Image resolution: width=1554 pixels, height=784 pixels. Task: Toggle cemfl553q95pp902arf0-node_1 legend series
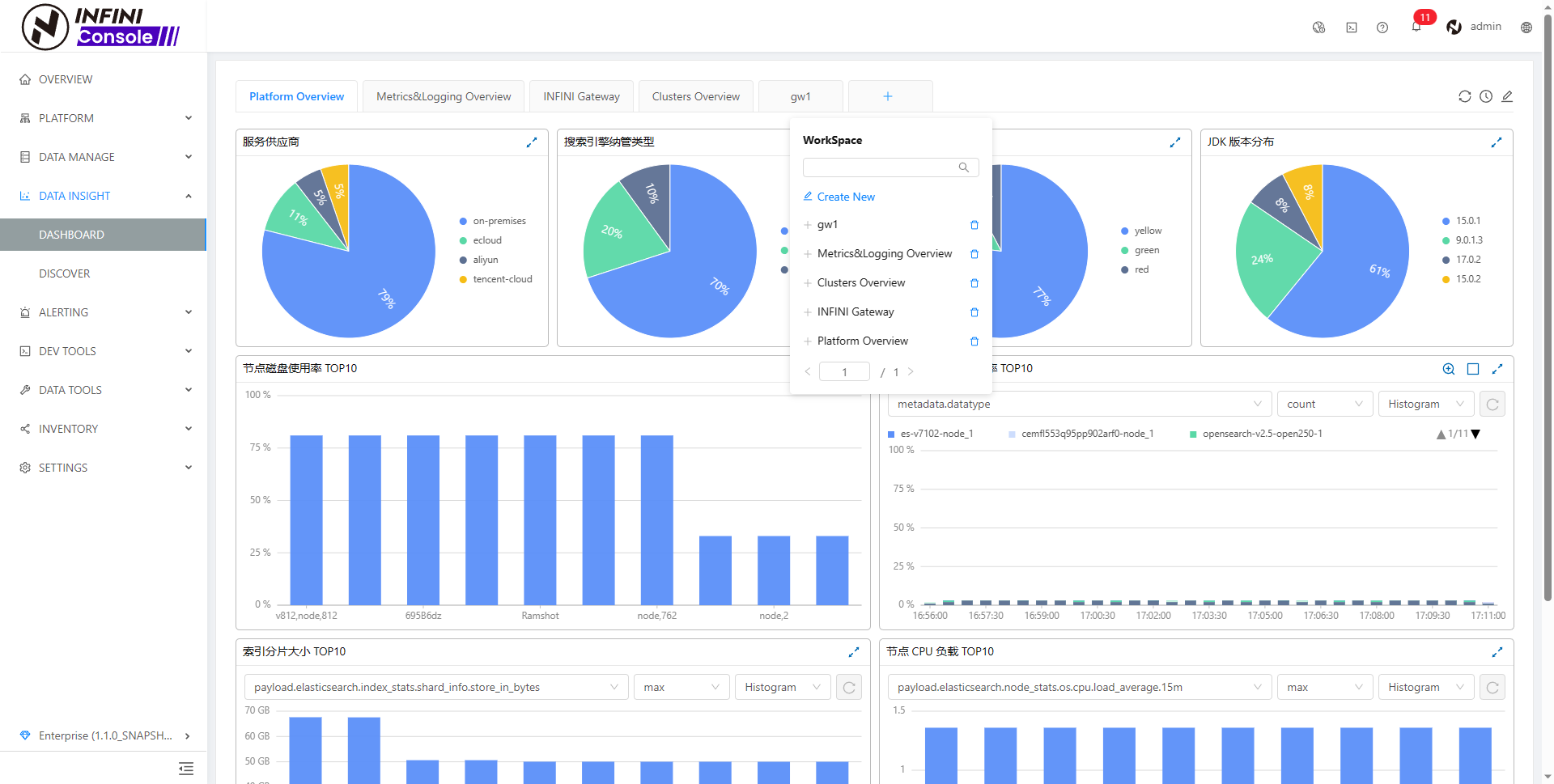tap(1081, 434)
